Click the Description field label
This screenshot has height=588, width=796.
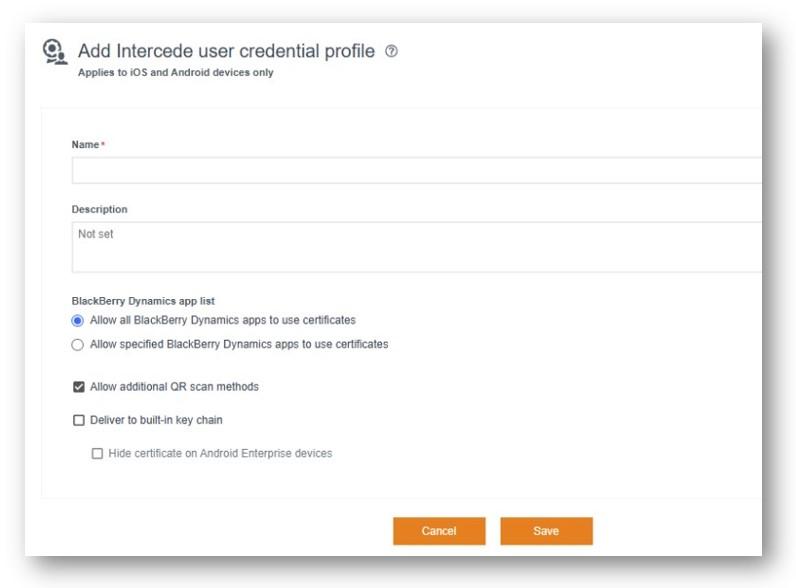100,210
